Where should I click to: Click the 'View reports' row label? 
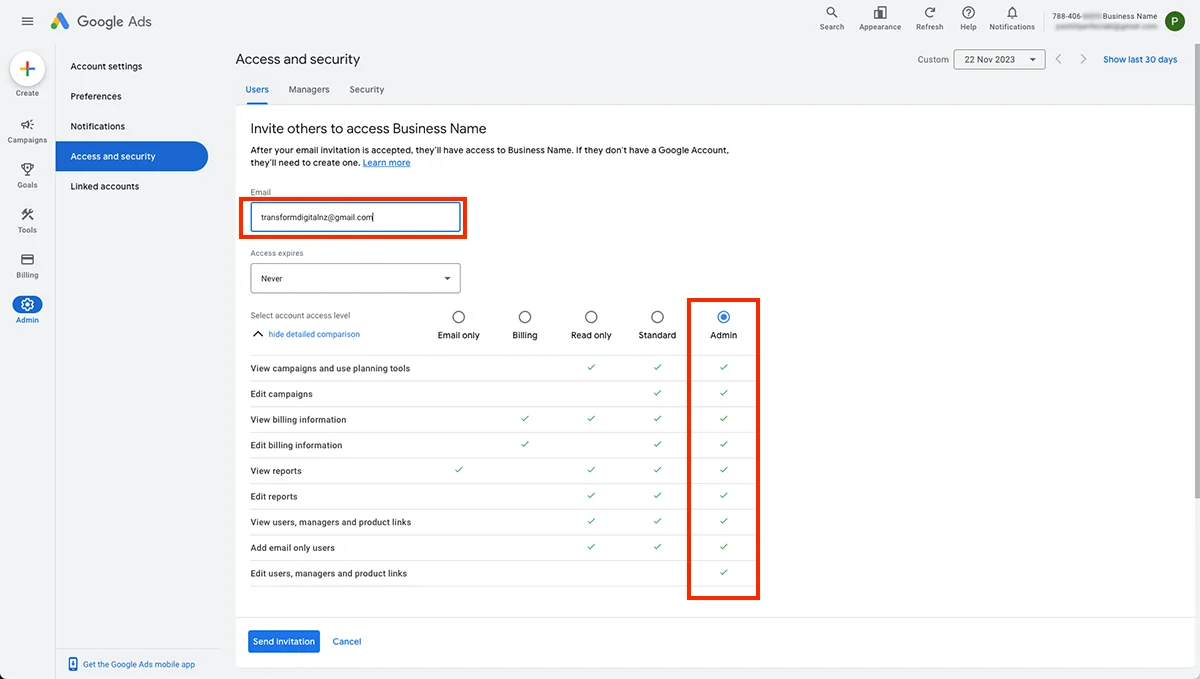[276, 471]
